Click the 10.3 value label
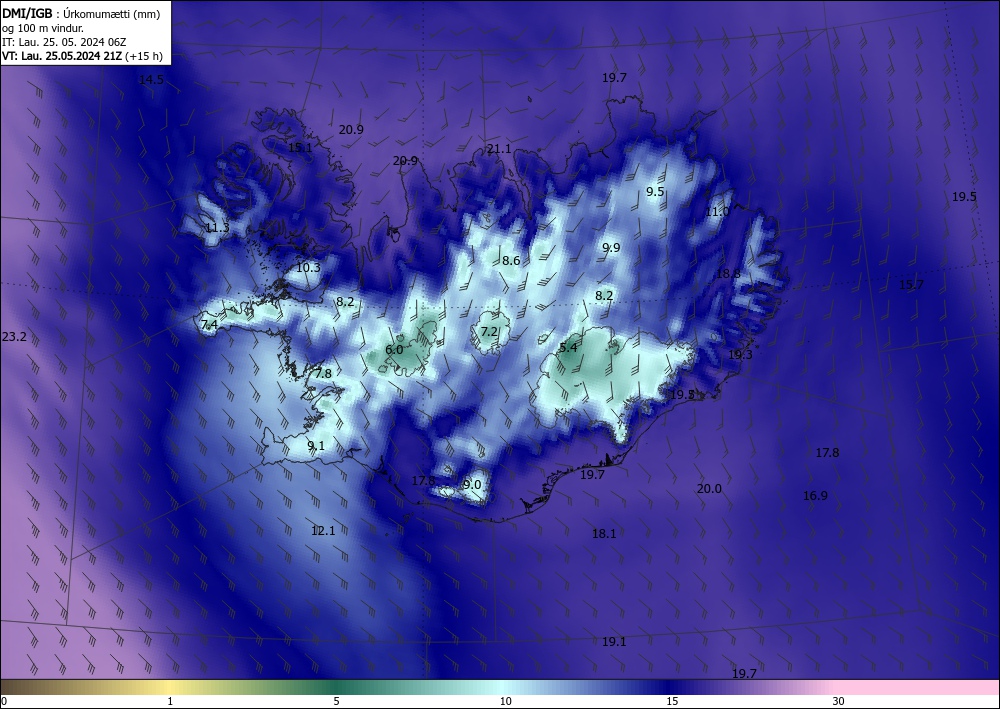 point(308,267)
